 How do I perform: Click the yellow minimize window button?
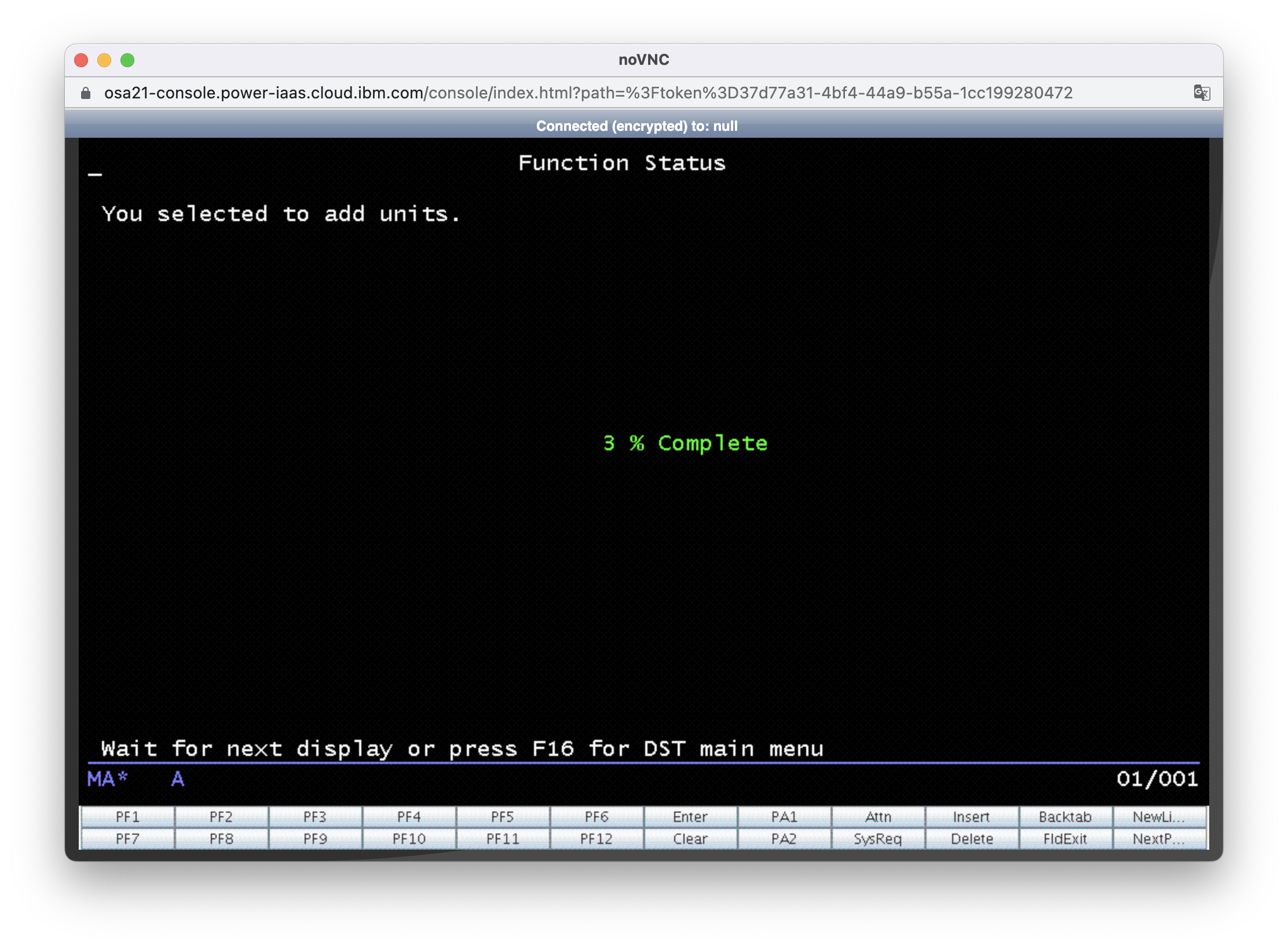104,60
